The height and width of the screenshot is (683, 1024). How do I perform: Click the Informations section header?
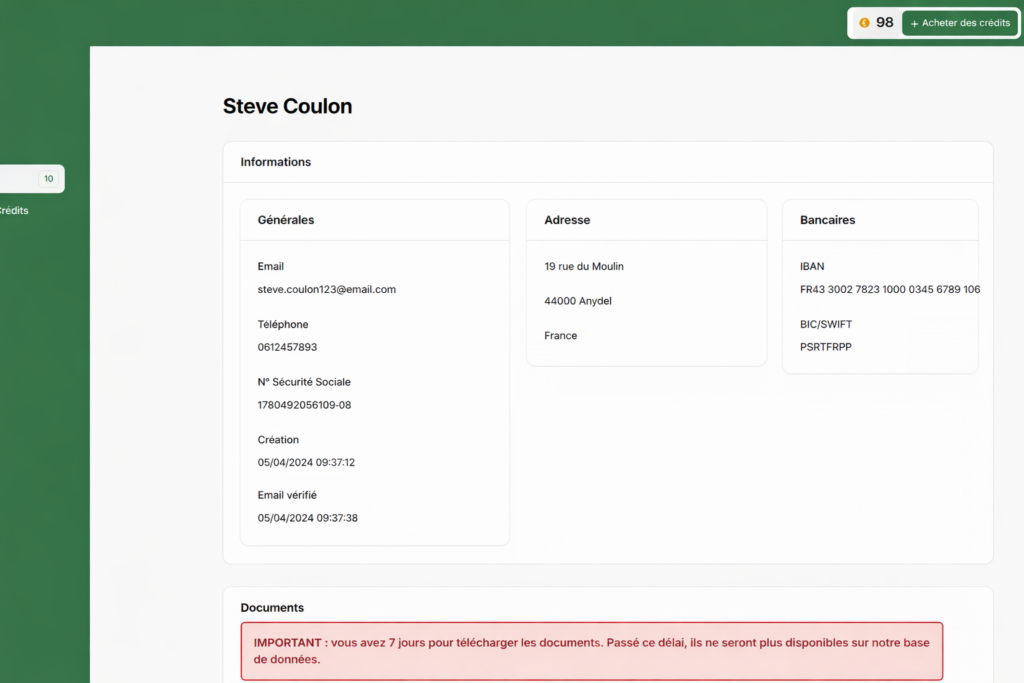(276, 162)
